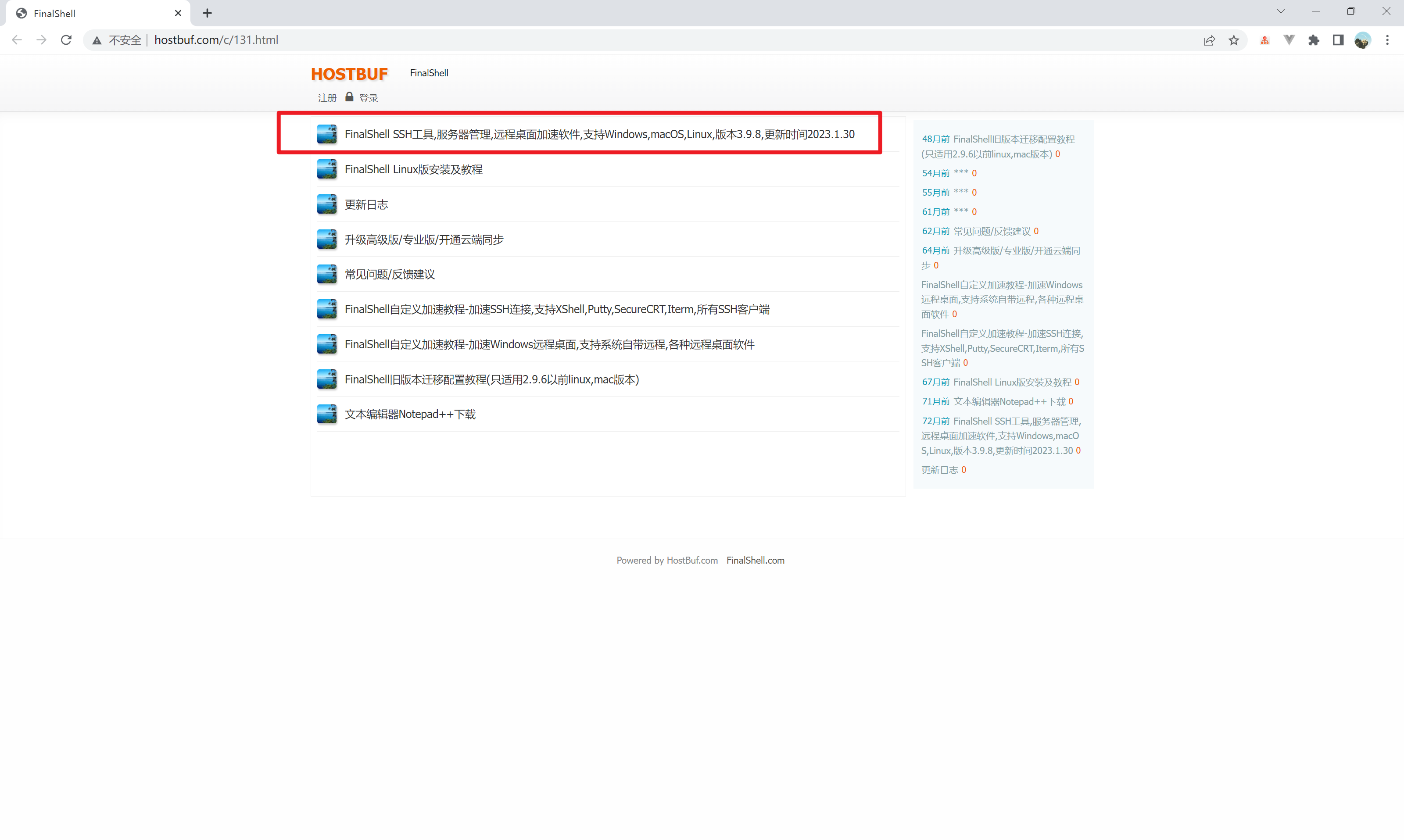This screenshot has height=840, width=1404.
Task: Click the share icon in the address bar
Action: pyautogui.click(x=1209, y=39)
